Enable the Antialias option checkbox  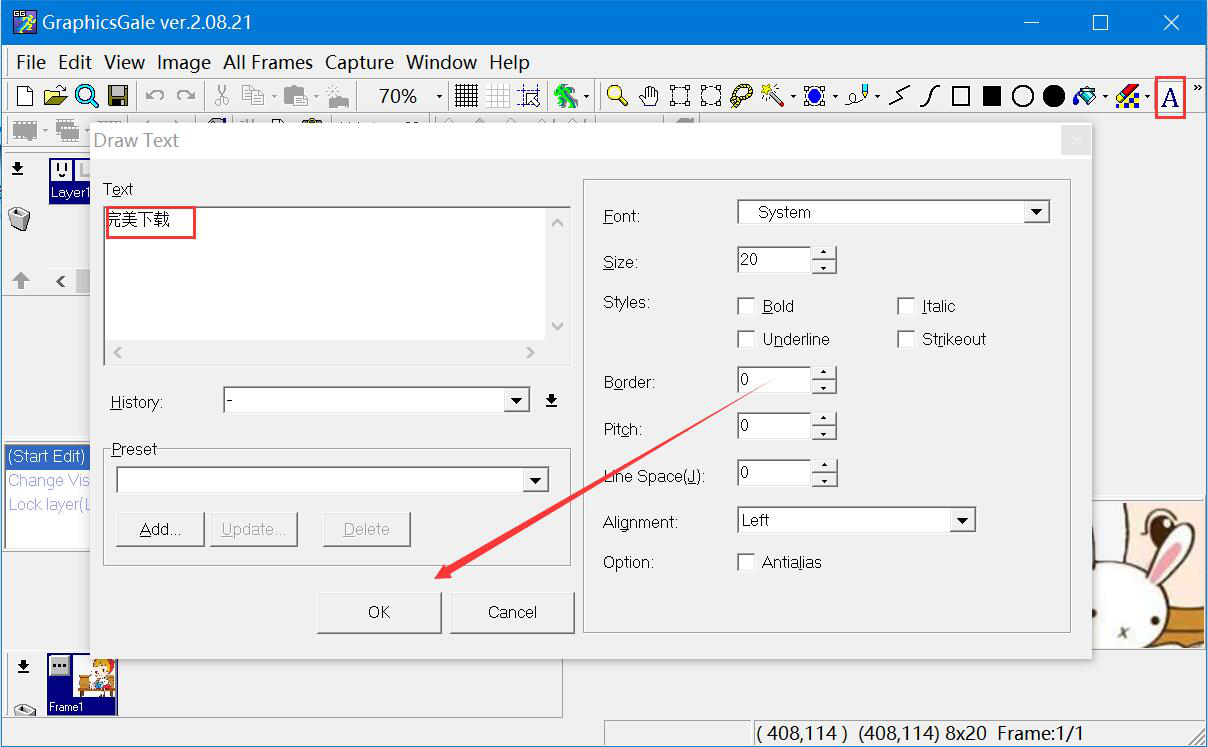click(746, 562)
